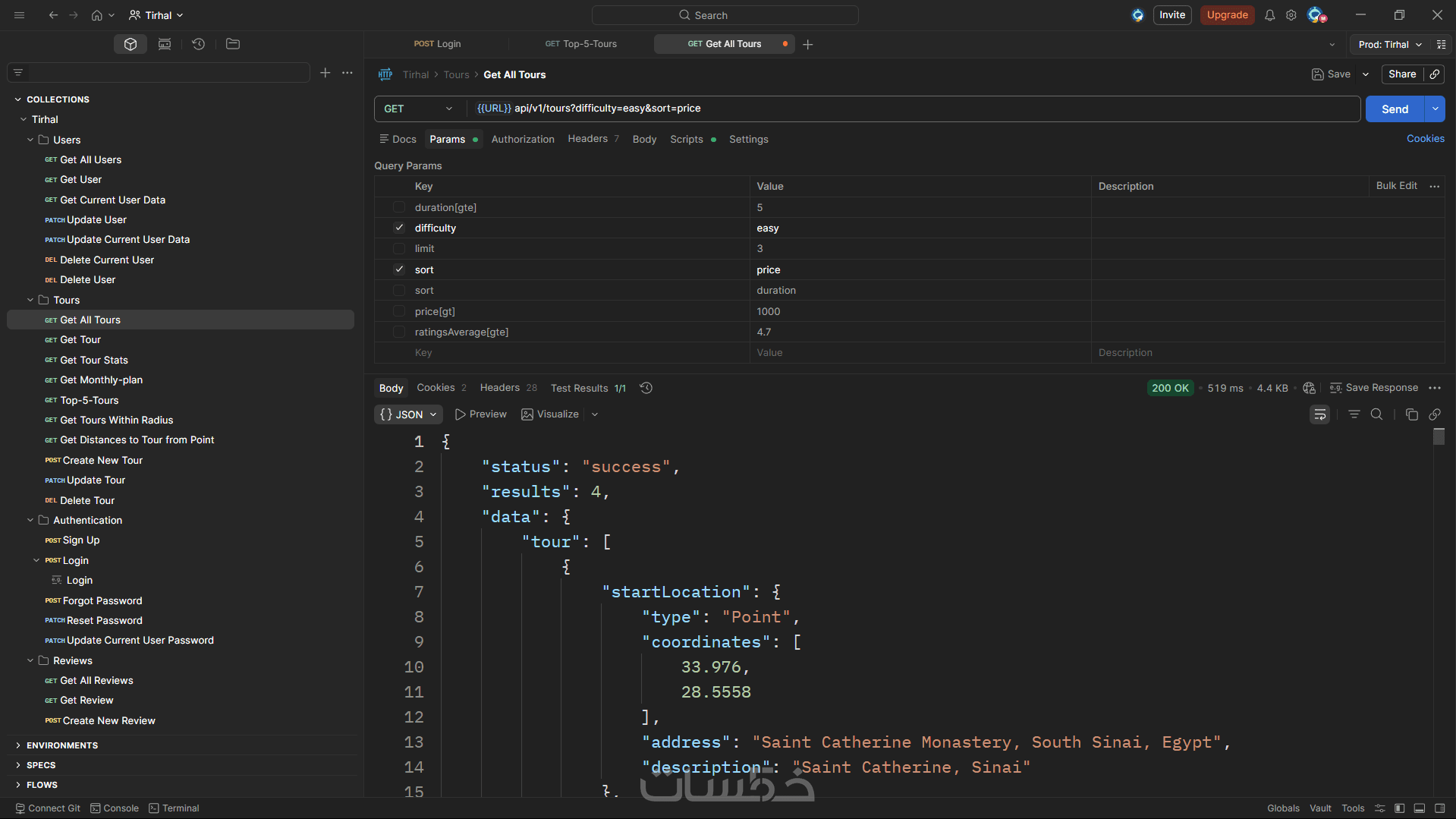Add a new request tab with plus
This screenshot has width=1456, height=819.
click(808, 45)
